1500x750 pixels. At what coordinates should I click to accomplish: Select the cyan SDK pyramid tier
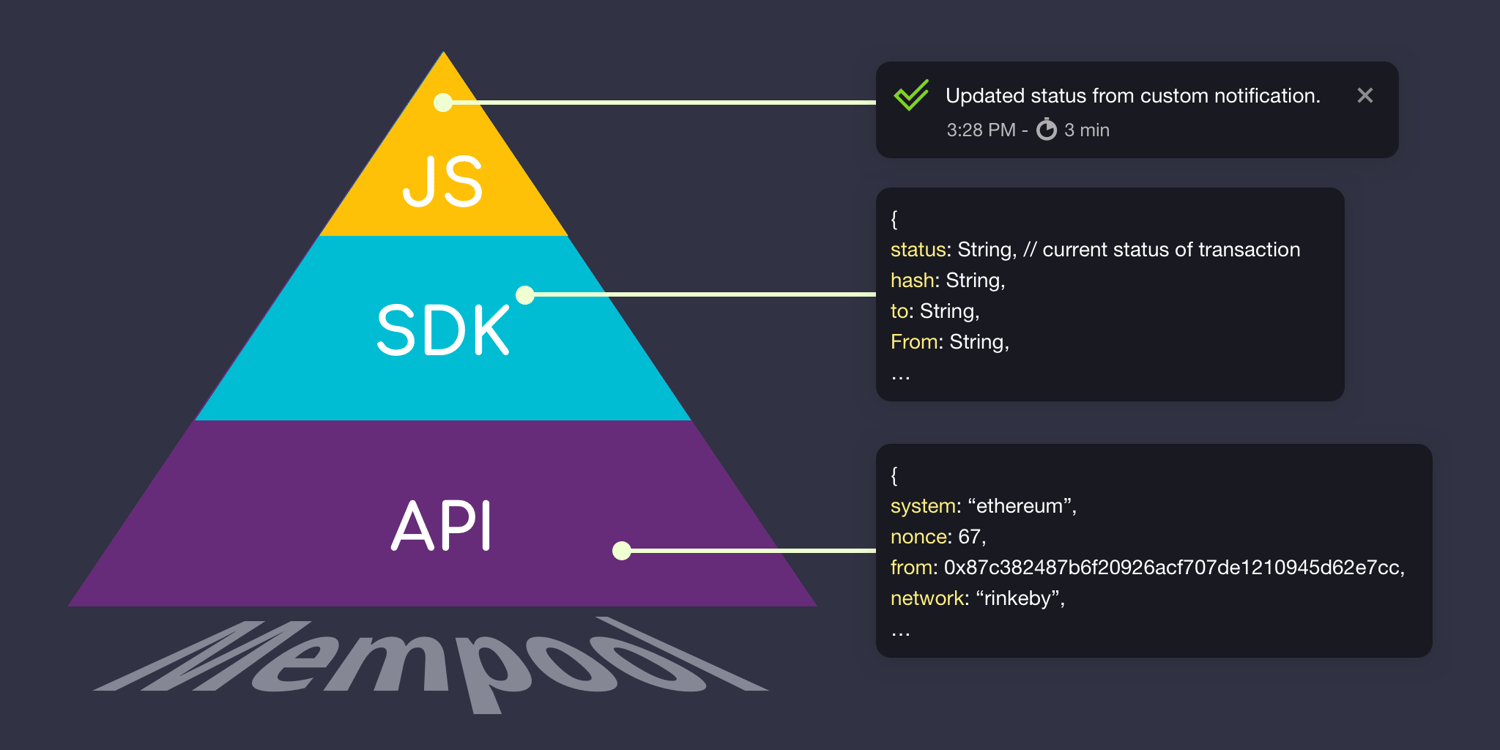tap(443, 330)
